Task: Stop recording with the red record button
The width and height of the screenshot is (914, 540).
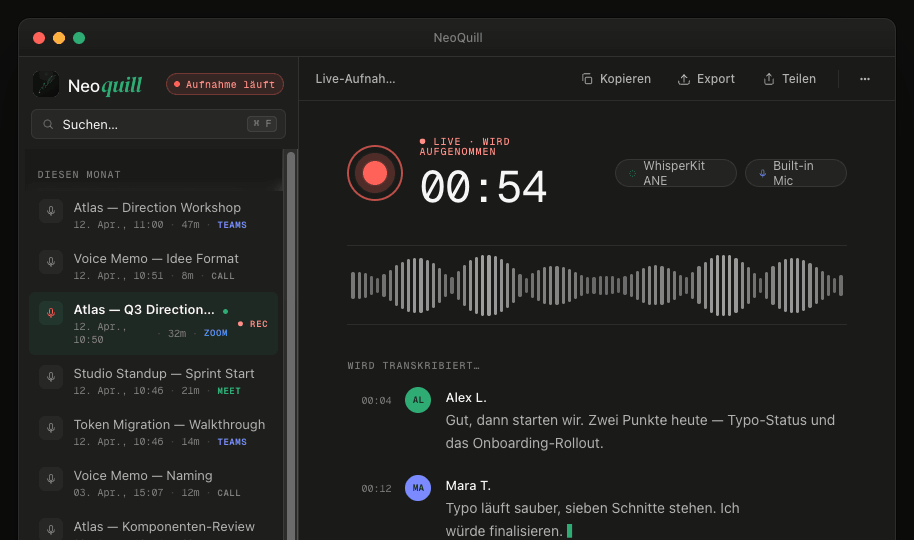Action: 375,173
